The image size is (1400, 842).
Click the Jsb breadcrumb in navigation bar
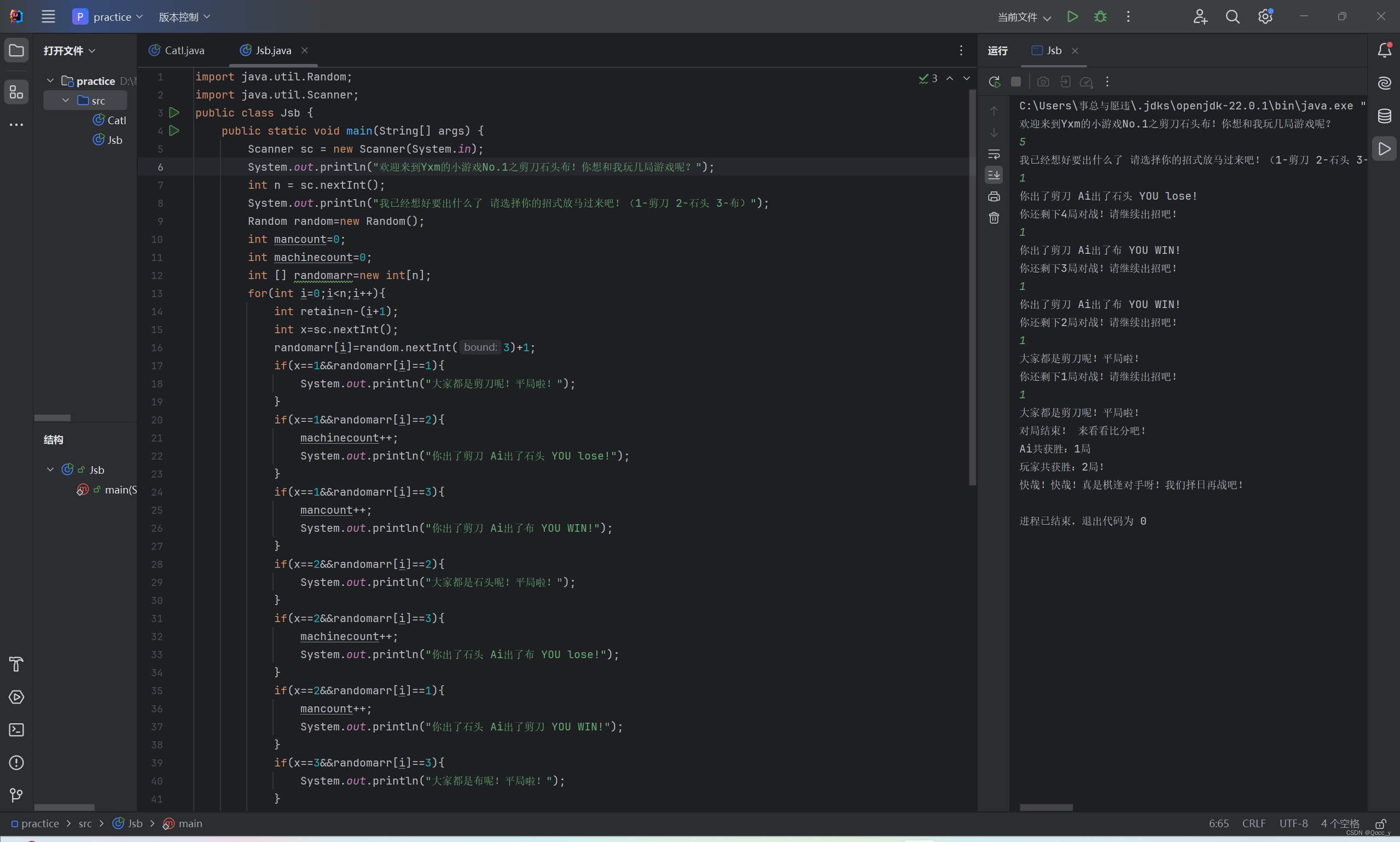click(x=127, y=823)
